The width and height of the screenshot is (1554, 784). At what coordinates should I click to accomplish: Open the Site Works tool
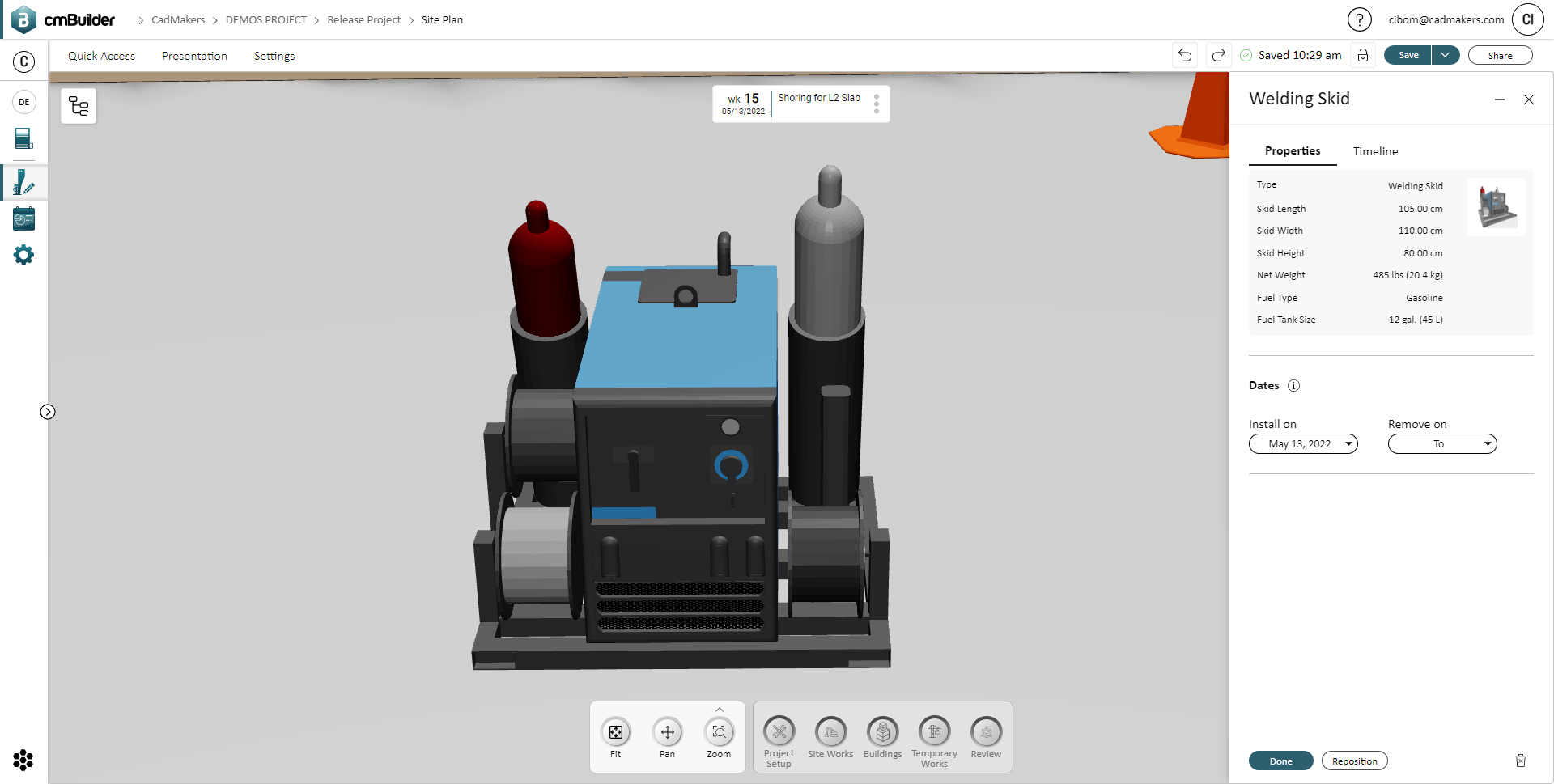pos(830,738)
